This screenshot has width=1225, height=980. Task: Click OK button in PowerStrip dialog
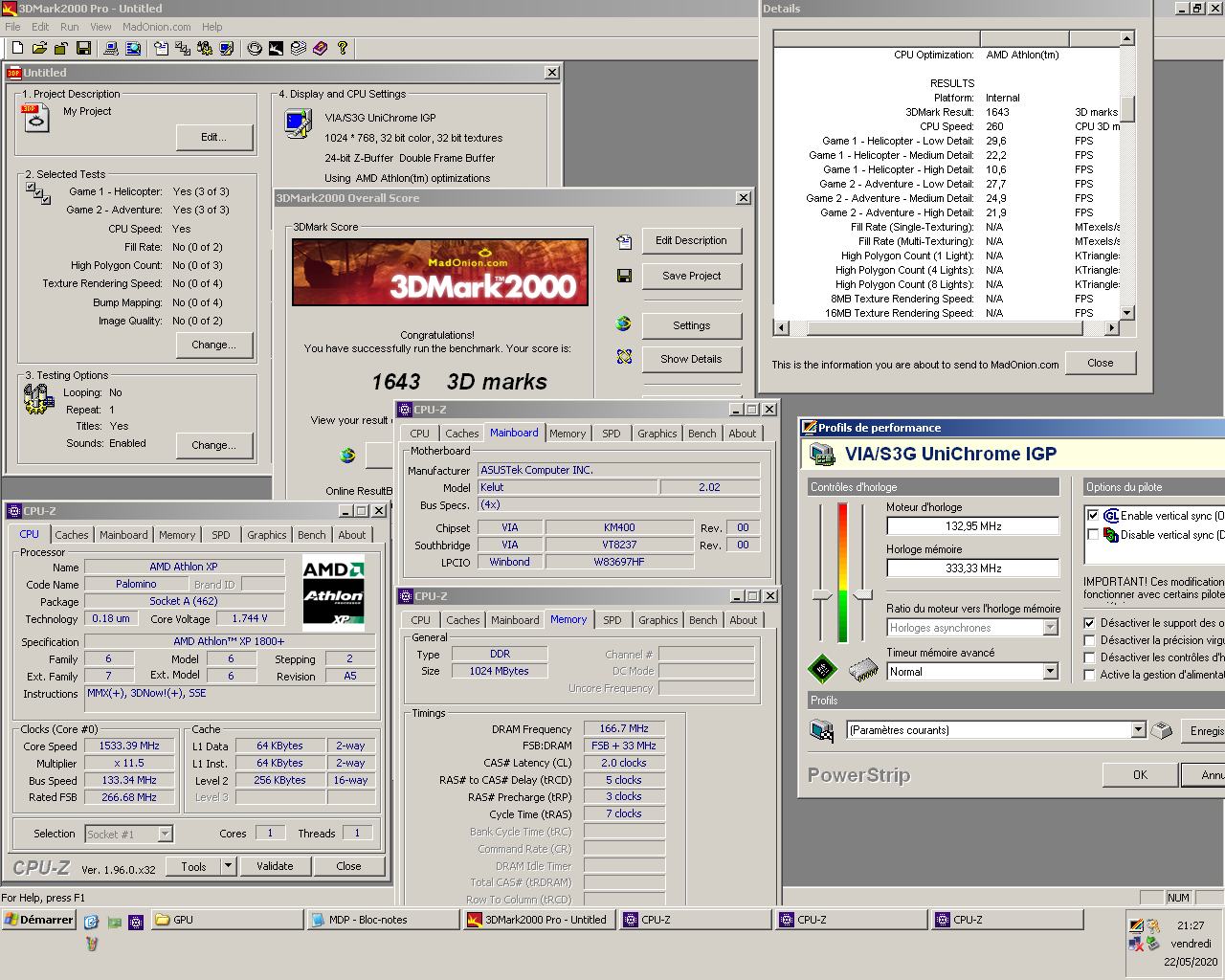(1140, 774)
